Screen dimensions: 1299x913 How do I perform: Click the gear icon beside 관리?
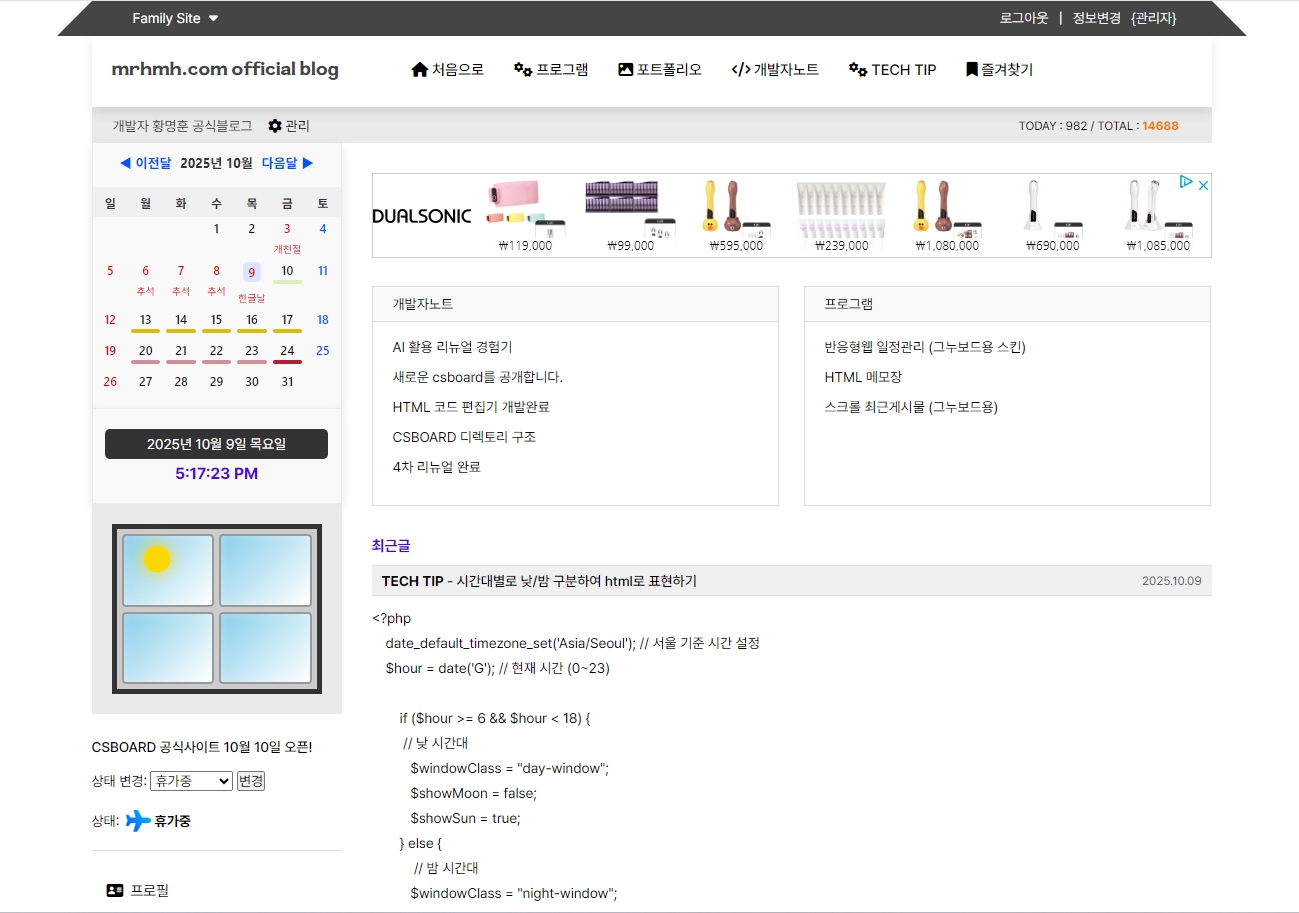tap(275, 126)
